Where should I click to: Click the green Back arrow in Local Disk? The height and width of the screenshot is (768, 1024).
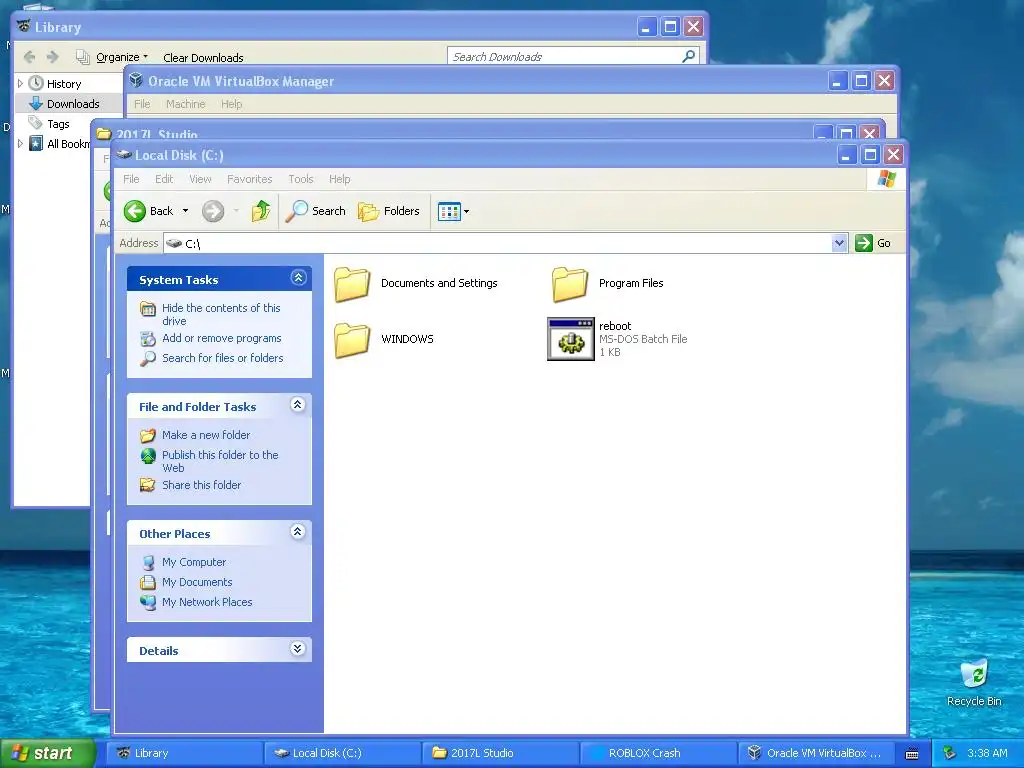click(x=135, y=211)
